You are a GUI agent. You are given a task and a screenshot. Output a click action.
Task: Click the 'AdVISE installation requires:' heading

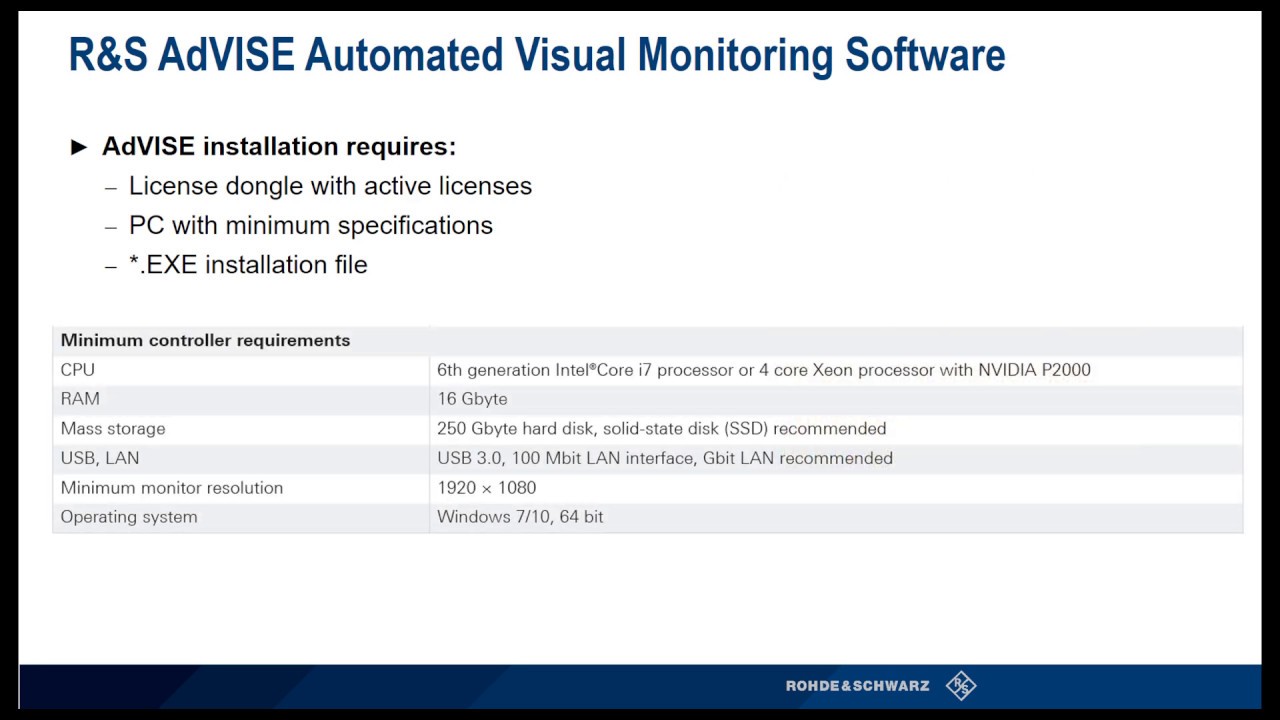click(x=279, y=146)
